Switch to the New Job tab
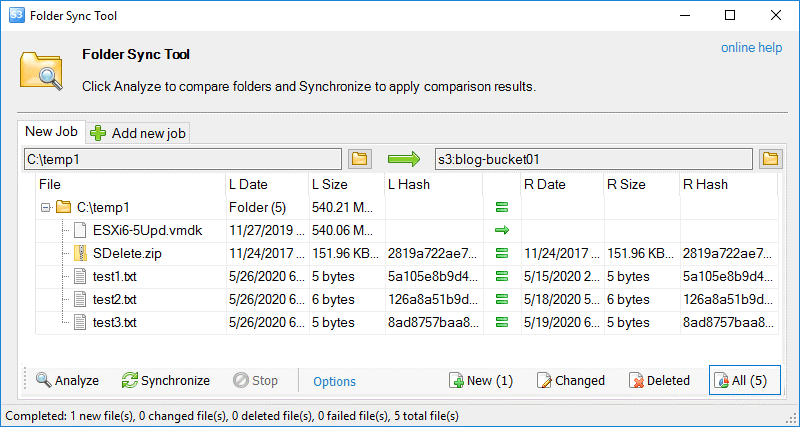800x427 pixels. tap(52, 132)
